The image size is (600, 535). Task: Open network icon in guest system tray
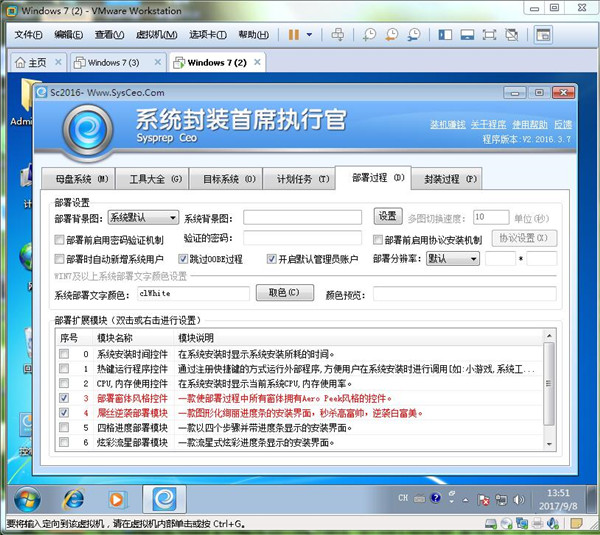tap(501, 499)
